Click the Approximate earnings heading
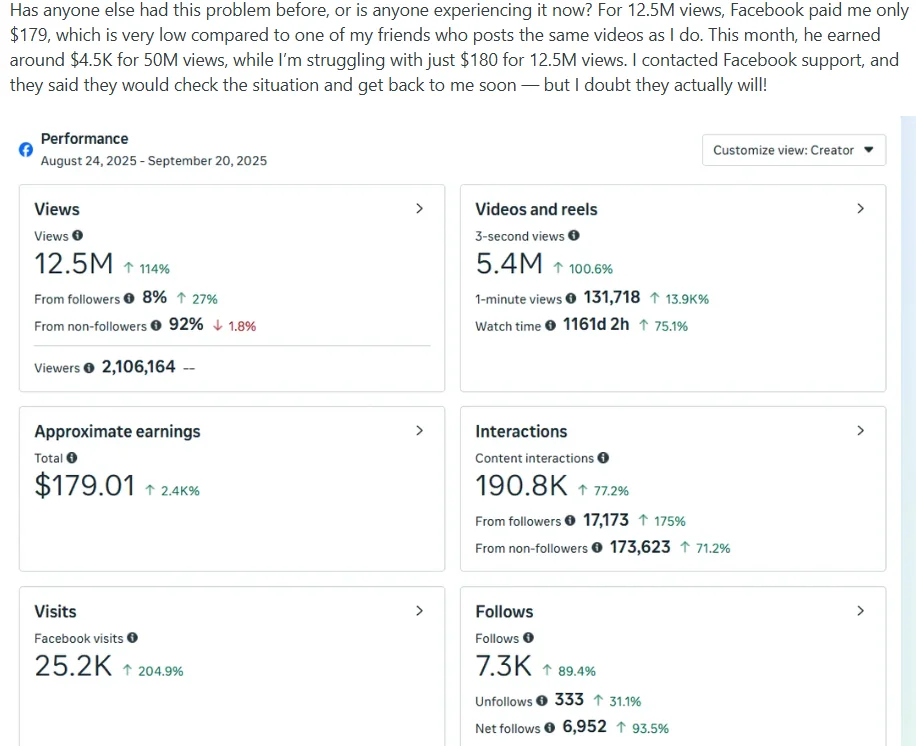This screenshot has width=916, height=746. (x=117, y=431)
